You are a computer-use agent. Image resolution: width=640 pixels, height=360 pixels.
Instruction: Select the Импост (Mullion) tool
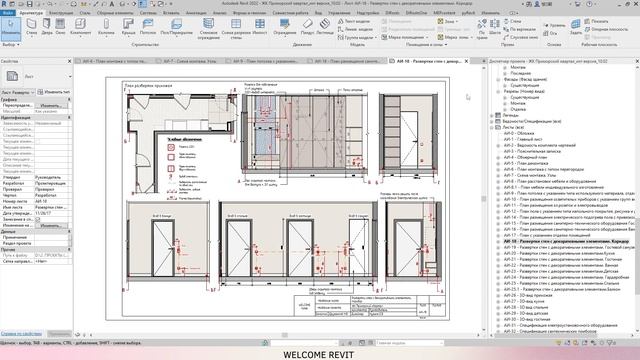coord(260,27)
